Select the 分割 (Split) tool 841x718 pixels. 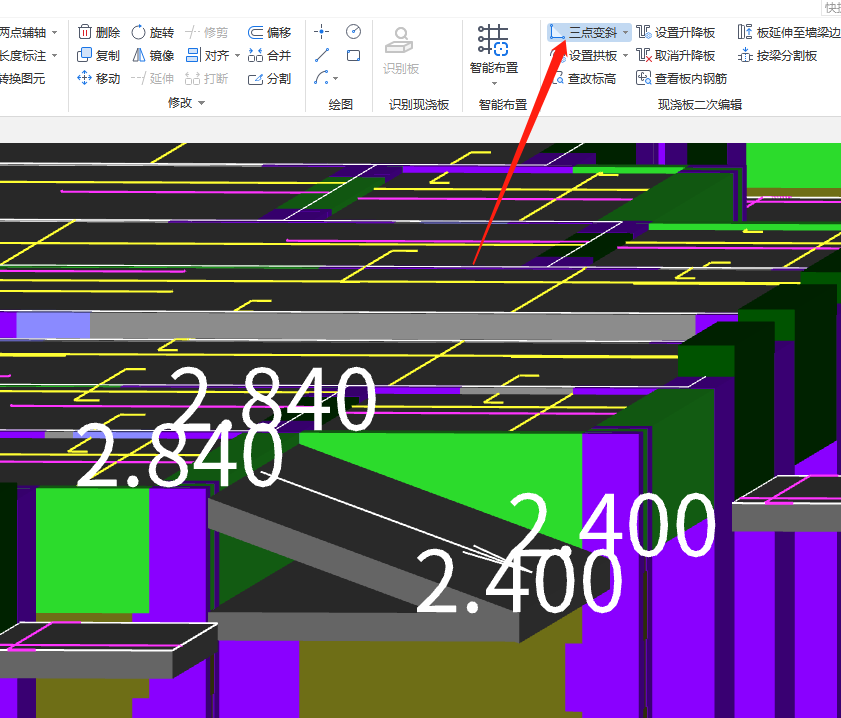269,78
